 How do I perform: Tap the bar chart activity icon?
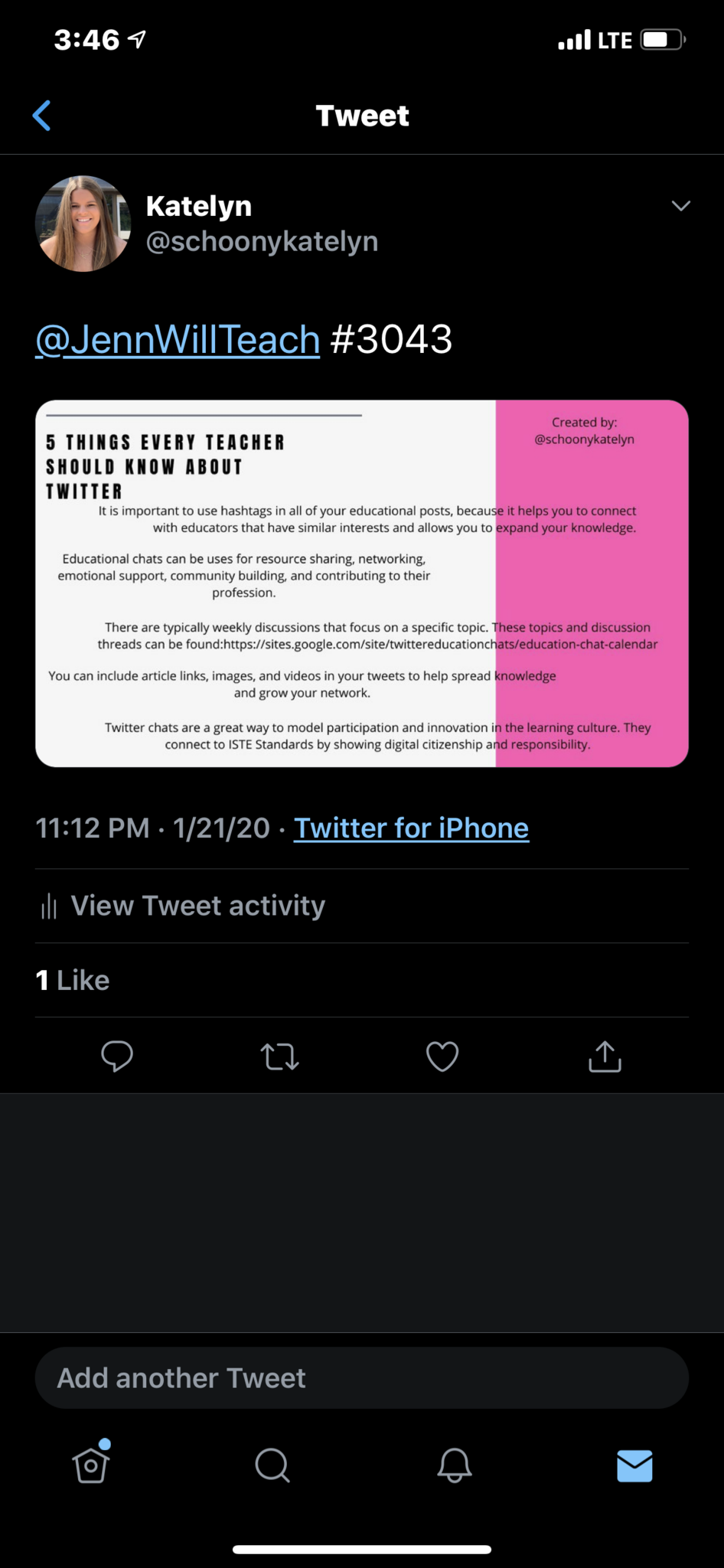pos(49,906)
